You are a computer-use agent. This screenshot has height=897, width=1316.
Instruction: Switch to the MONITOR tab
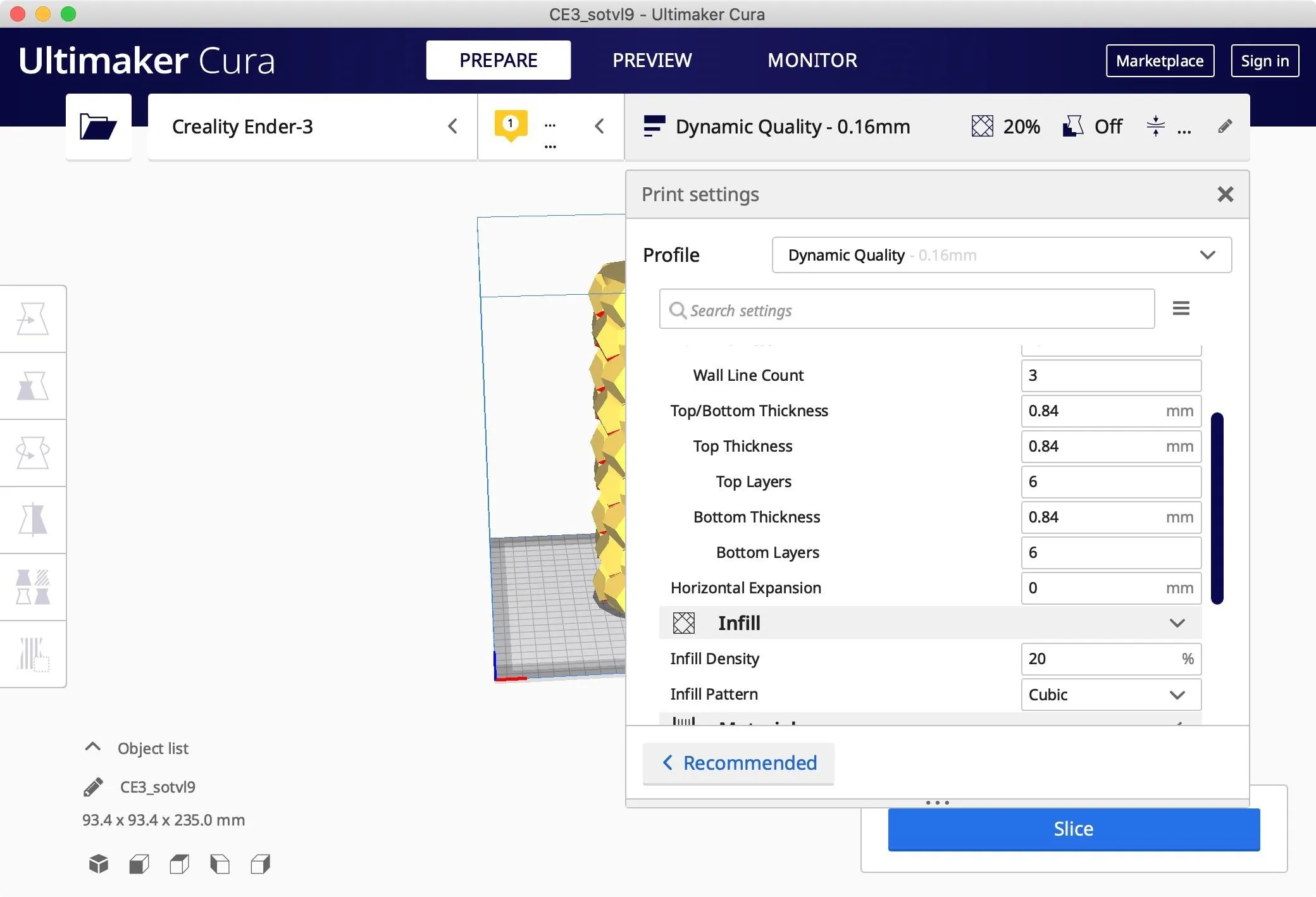tap(812, 60)
